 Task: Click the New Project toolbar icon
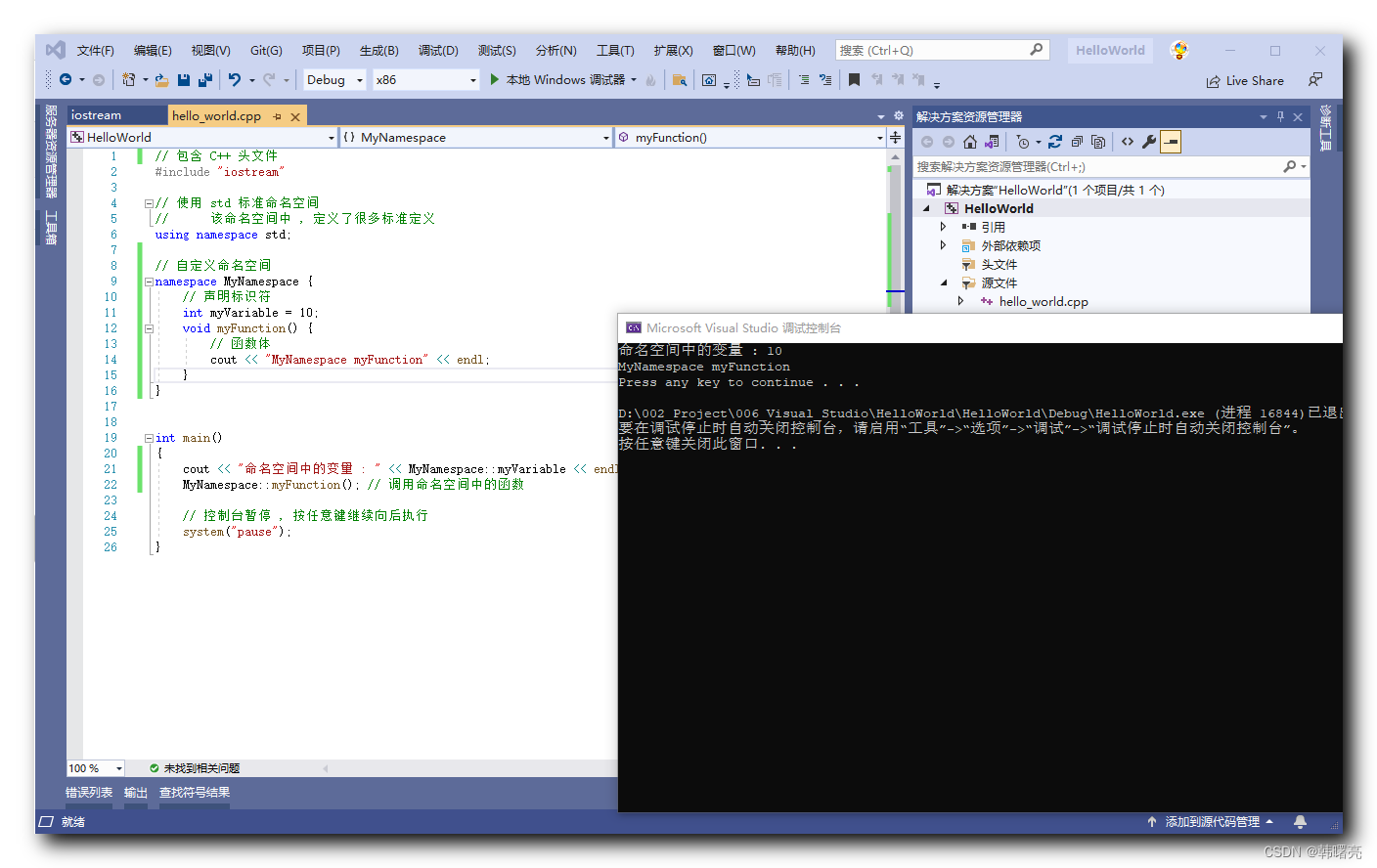pos(128,80)
